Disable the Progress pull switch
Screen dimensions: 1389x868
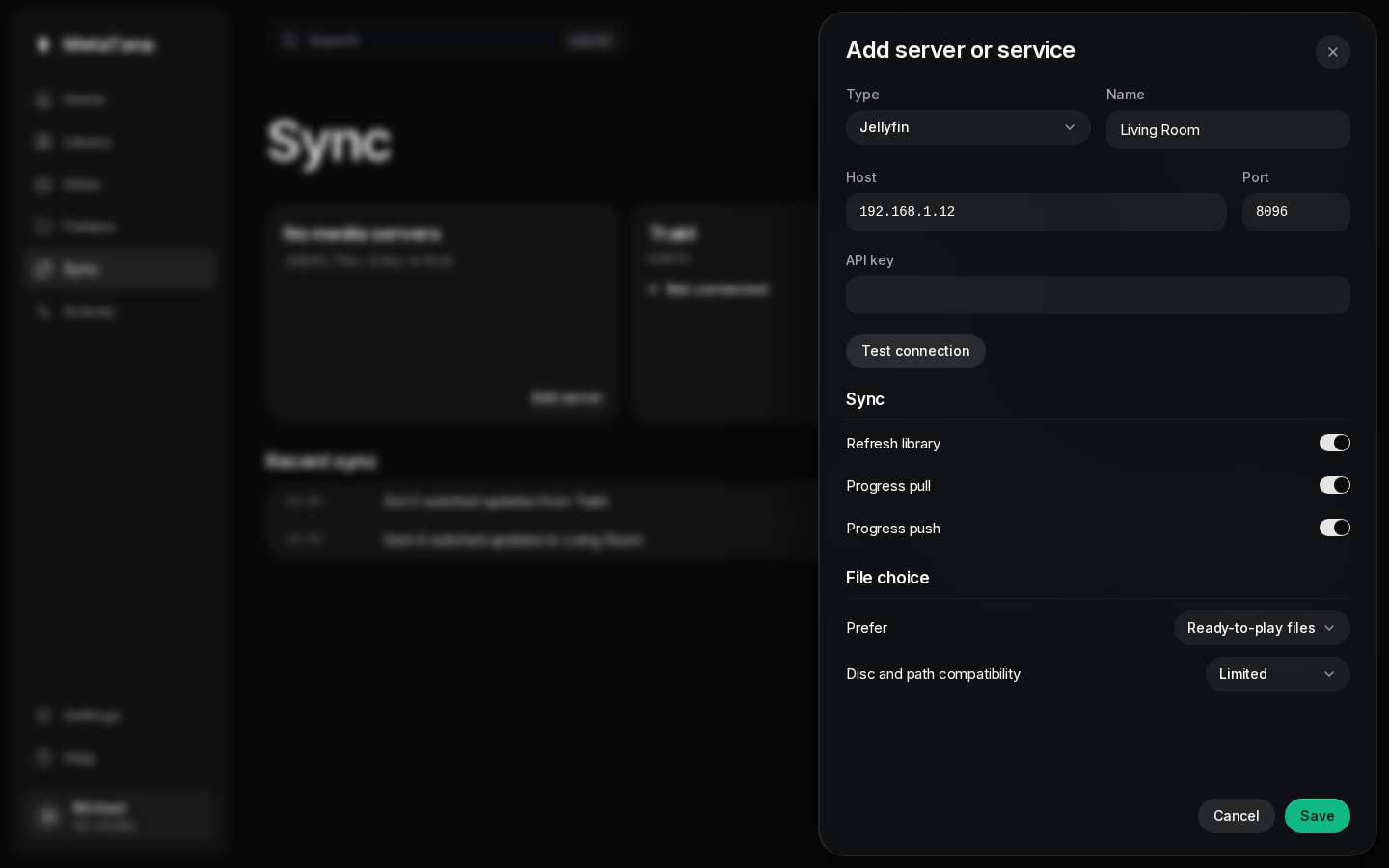(1334, 485)
